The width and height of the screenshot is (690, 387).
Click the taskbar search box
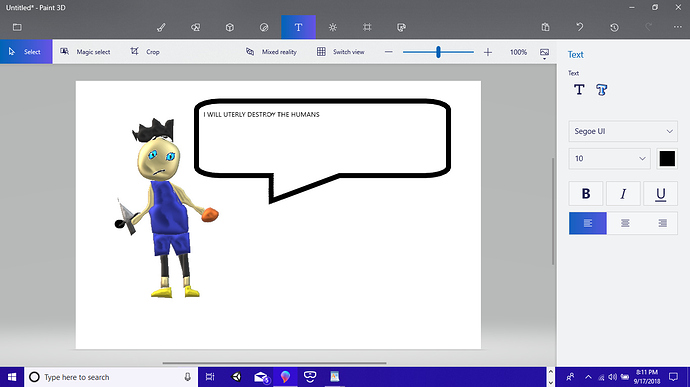(111, 377)
